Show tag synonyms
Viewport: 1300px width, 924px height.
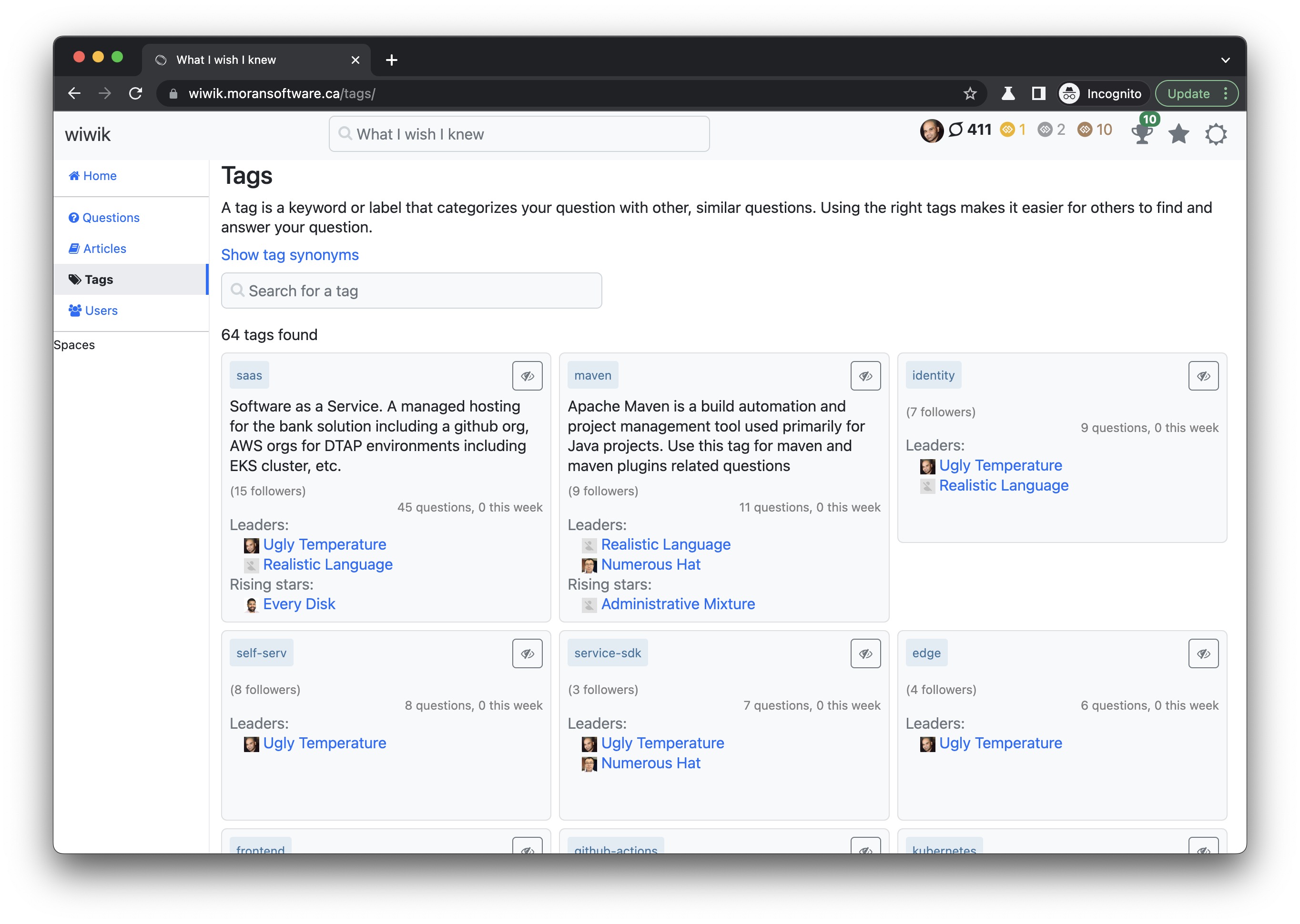(290, 255)
